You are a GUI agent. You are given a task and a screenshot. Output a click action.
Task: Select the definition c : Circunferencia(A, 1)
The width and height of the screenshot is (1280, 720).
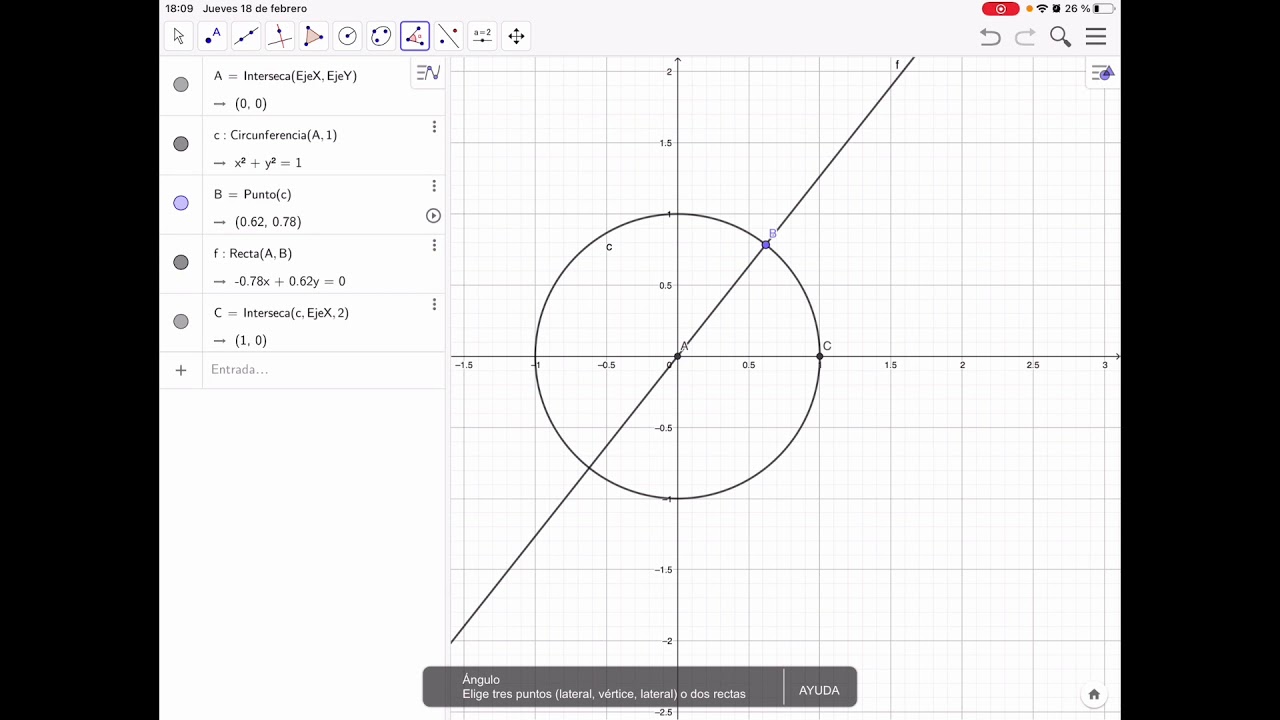click(x=275, y=135)
